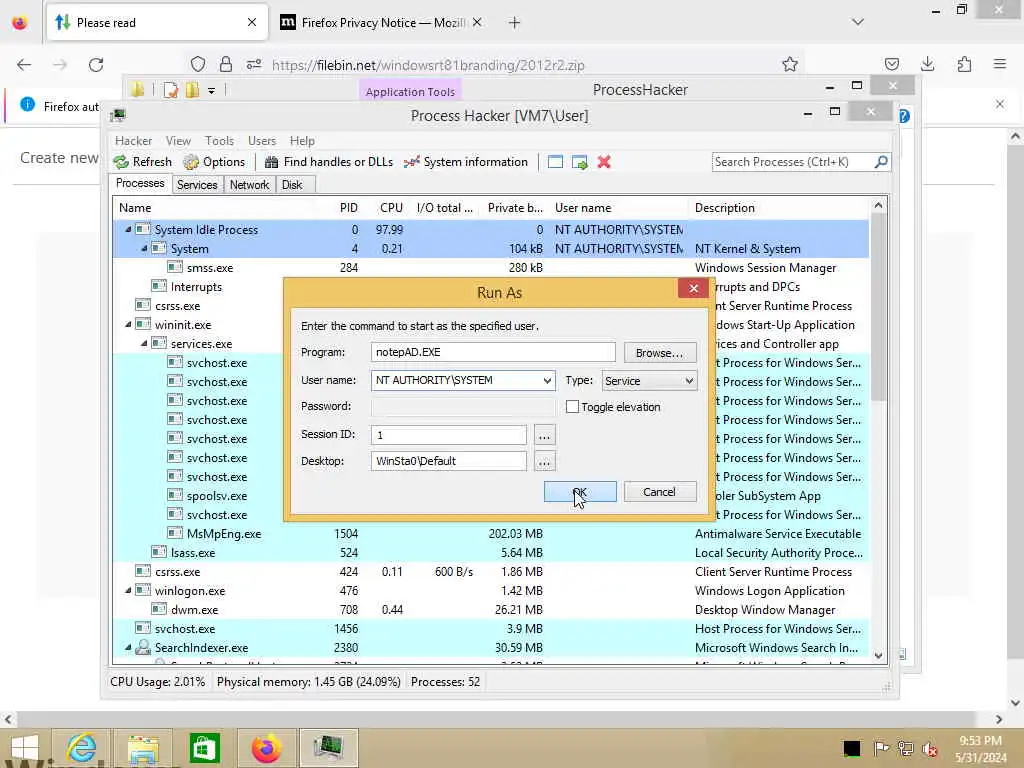Click tracking protection shield icon
Viewport: 1024px width, 768px height.
198,64
